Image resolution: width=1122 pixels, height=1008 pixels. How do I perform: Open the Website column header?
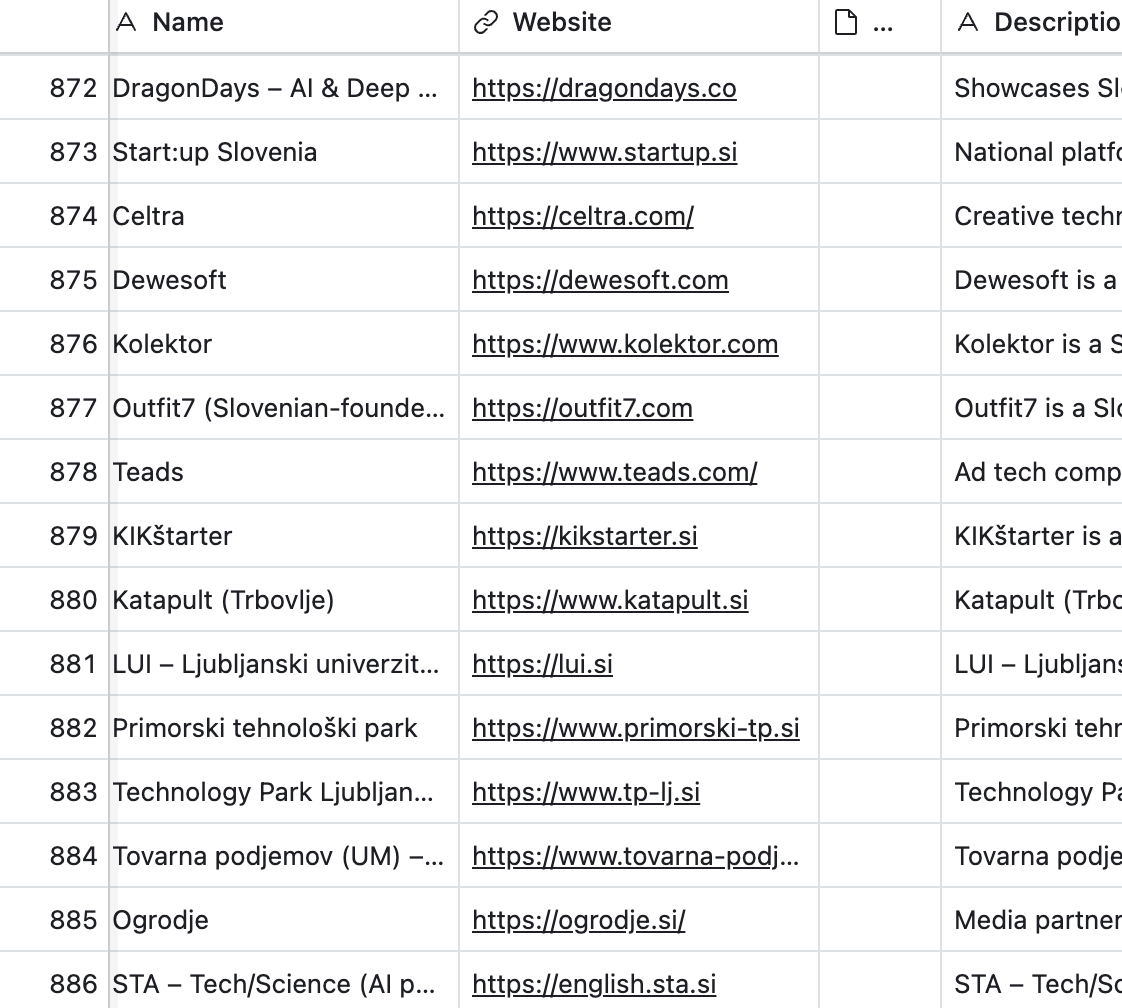click(x=639, y=26)
